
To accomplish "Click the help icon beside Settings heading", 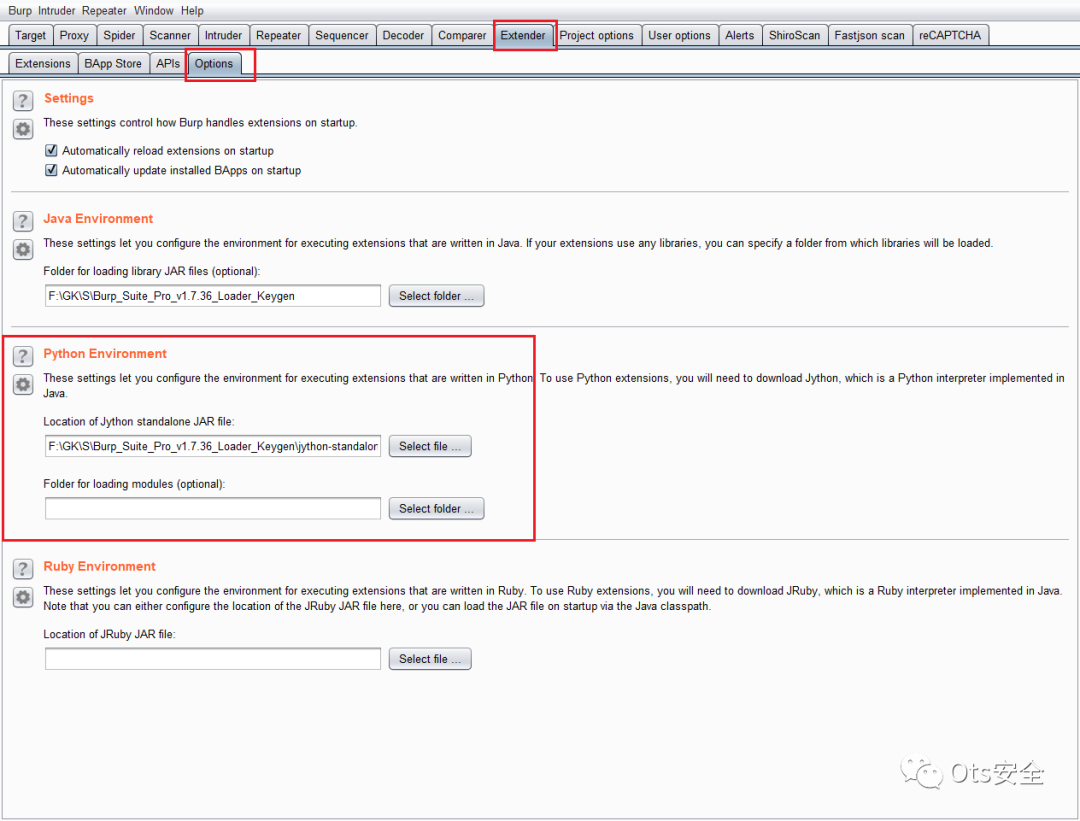I will [x=23, y=100].
